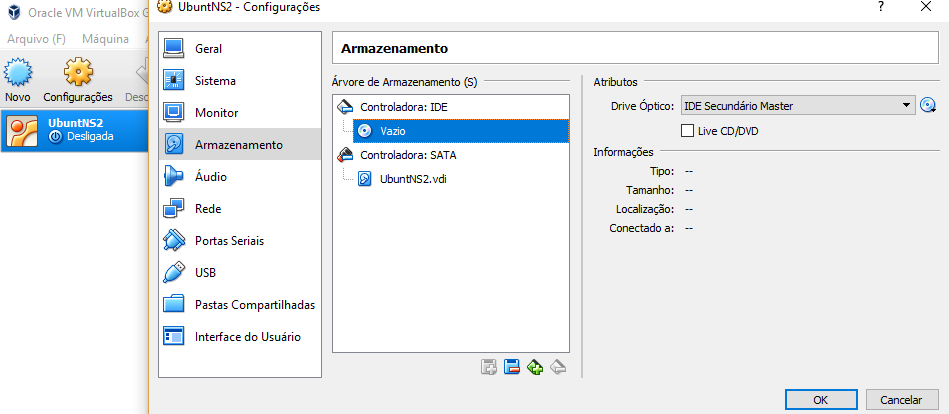Viewport: 949px width, 414px height.
Task: Open the Arquivo (F) menu
Action: 36,39
